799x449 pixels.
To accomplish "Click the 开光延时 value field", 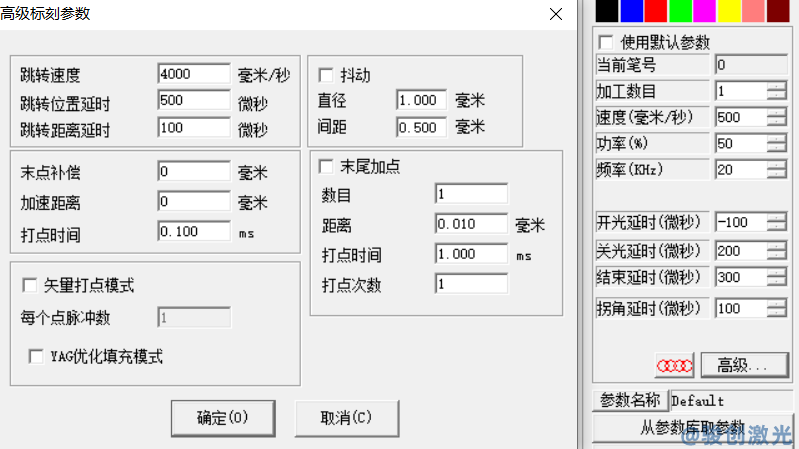I will pos(741,222).
